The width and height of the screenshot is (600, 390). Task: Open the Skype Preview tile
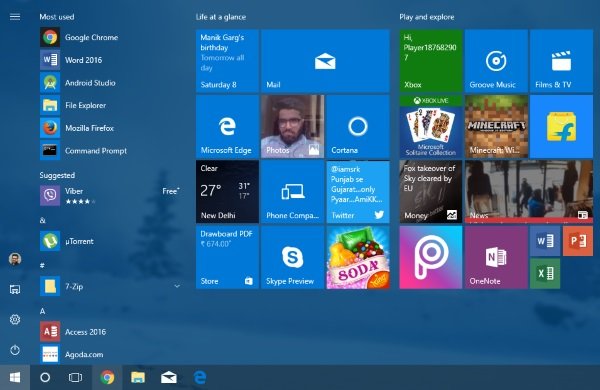click(x=293, y=257)
